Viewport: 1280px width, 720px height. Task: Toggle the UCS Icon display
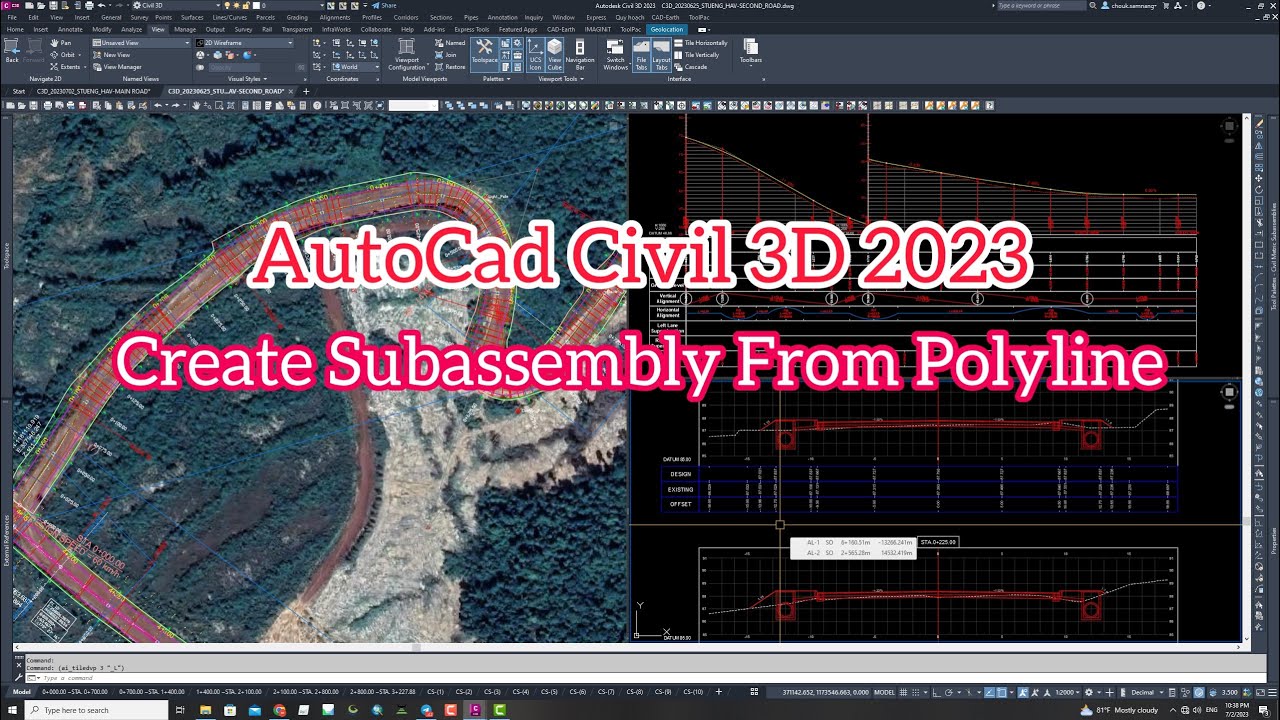point(535,54)
